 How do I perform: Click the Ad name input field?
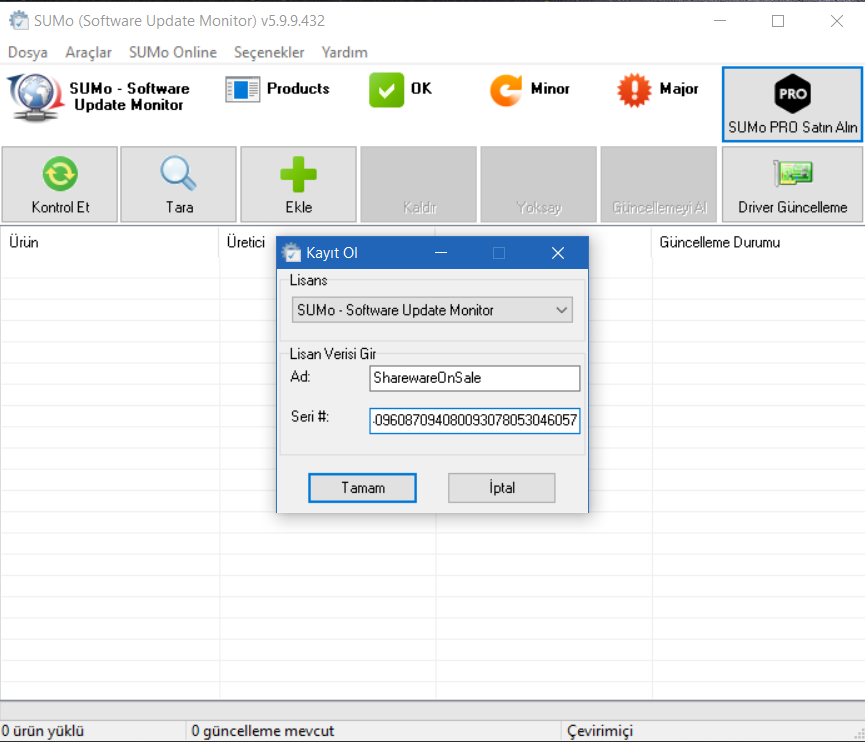pyautogui.click(x=474, y=378)
